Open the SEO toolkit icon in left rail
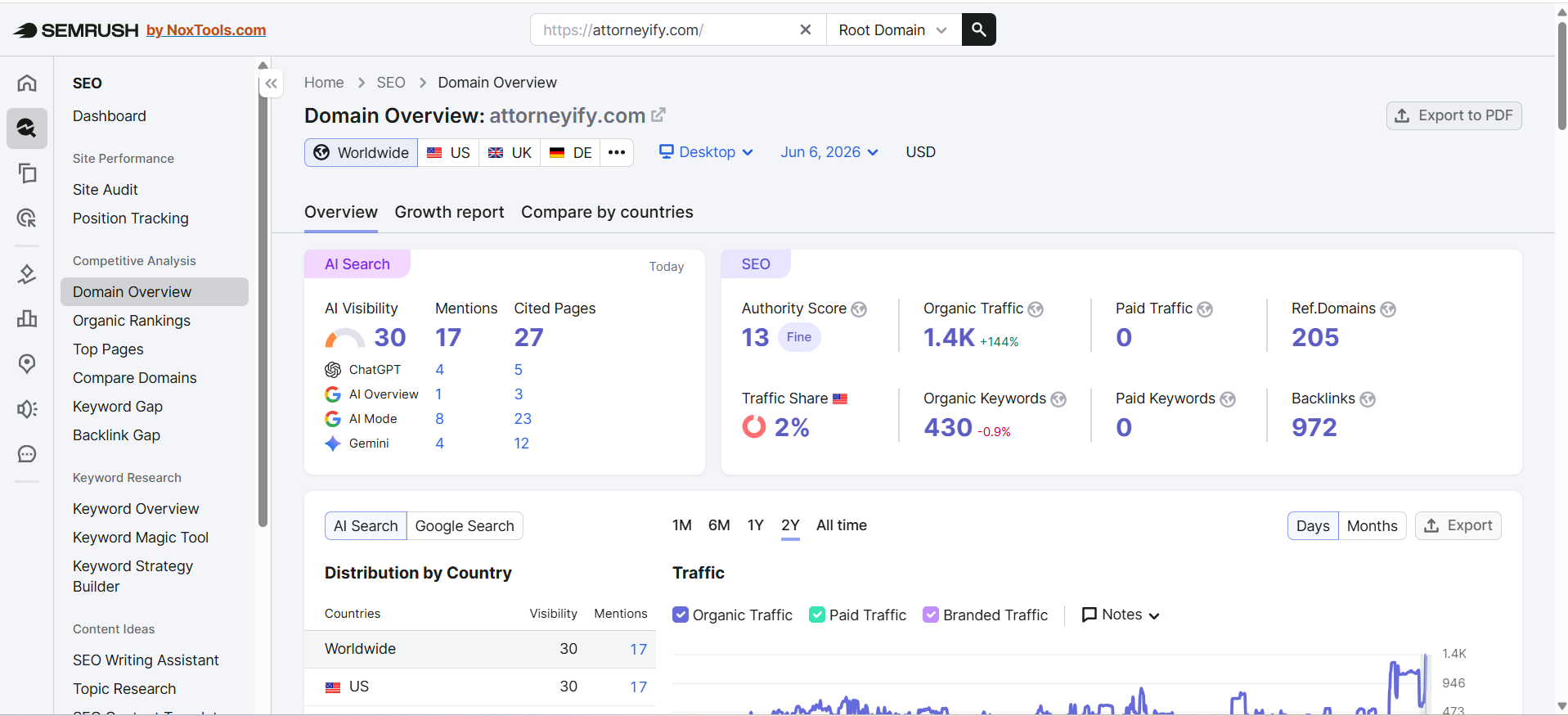Viewport: 1568px width, 716px height. pos(27,128)
